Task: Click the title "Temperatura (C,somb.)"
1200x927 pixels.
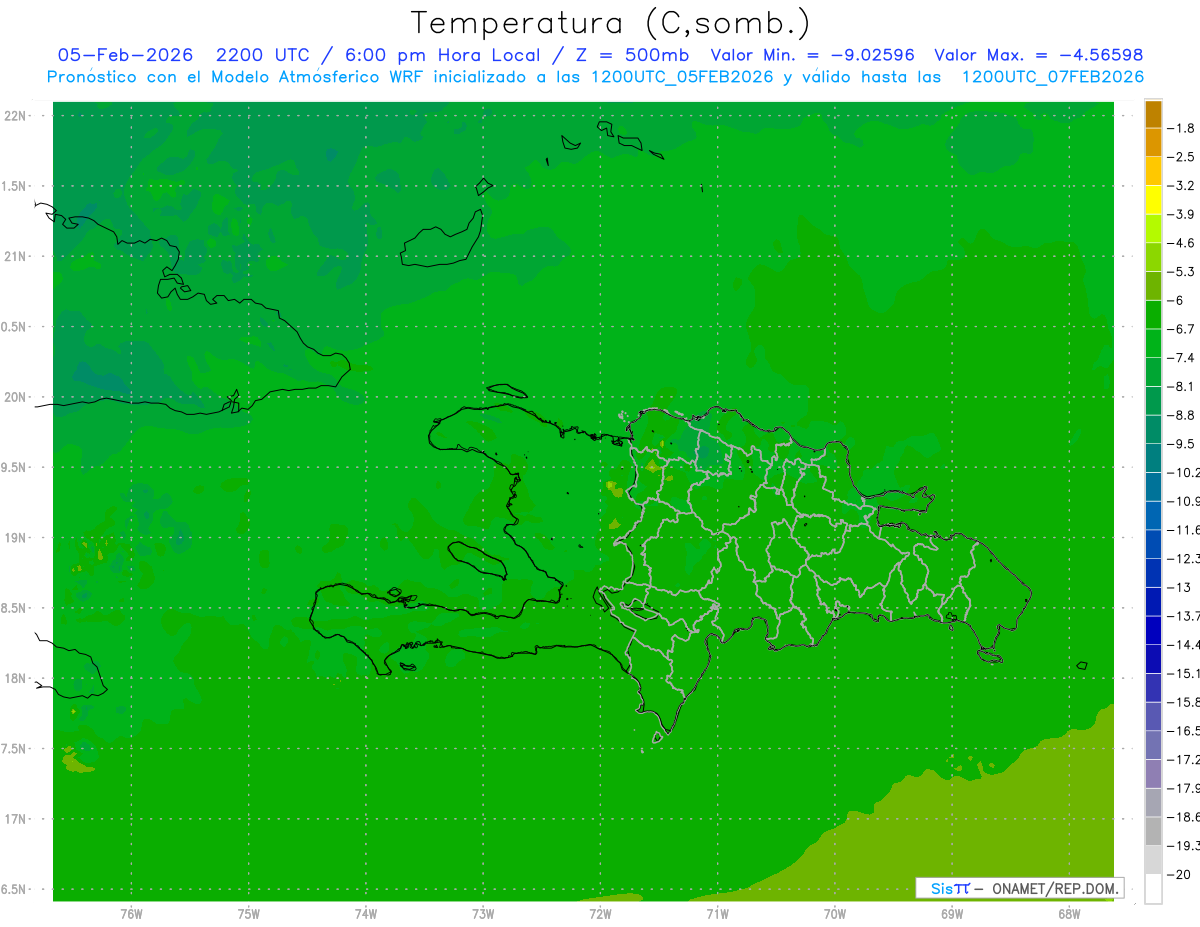Action: (x=611, y=23)
